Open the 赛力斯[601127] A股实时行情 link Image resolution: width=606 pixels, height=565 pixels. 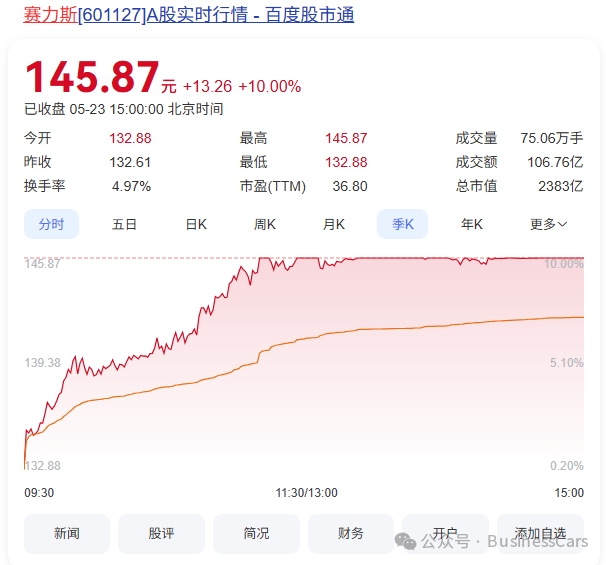click(x=189, y=15)
